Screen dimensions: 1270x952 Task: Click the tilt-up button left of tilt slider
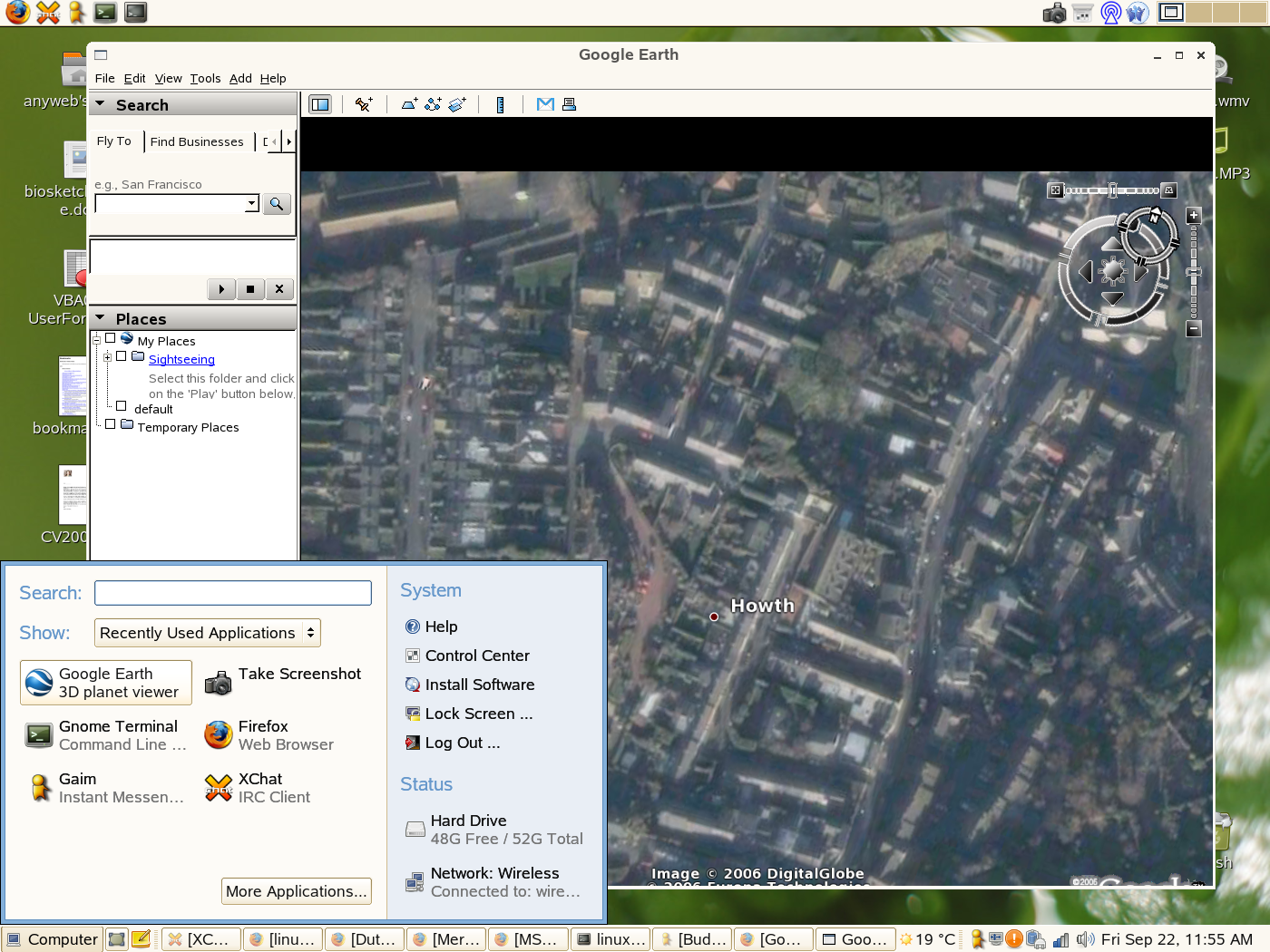1055,190
